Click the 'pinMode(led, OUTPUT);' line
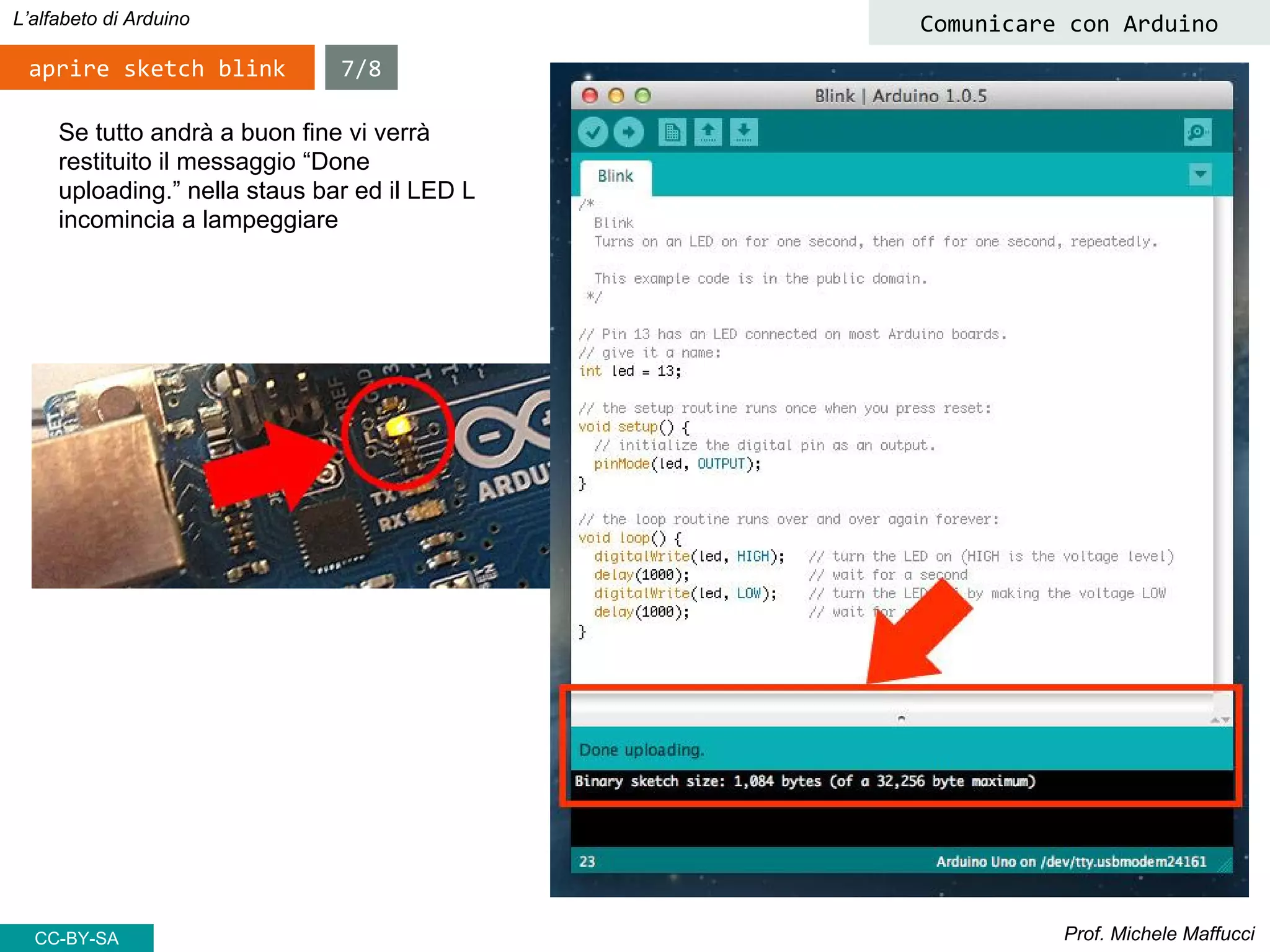Viewport: 1270px width, 952px height. pos(677,464)
